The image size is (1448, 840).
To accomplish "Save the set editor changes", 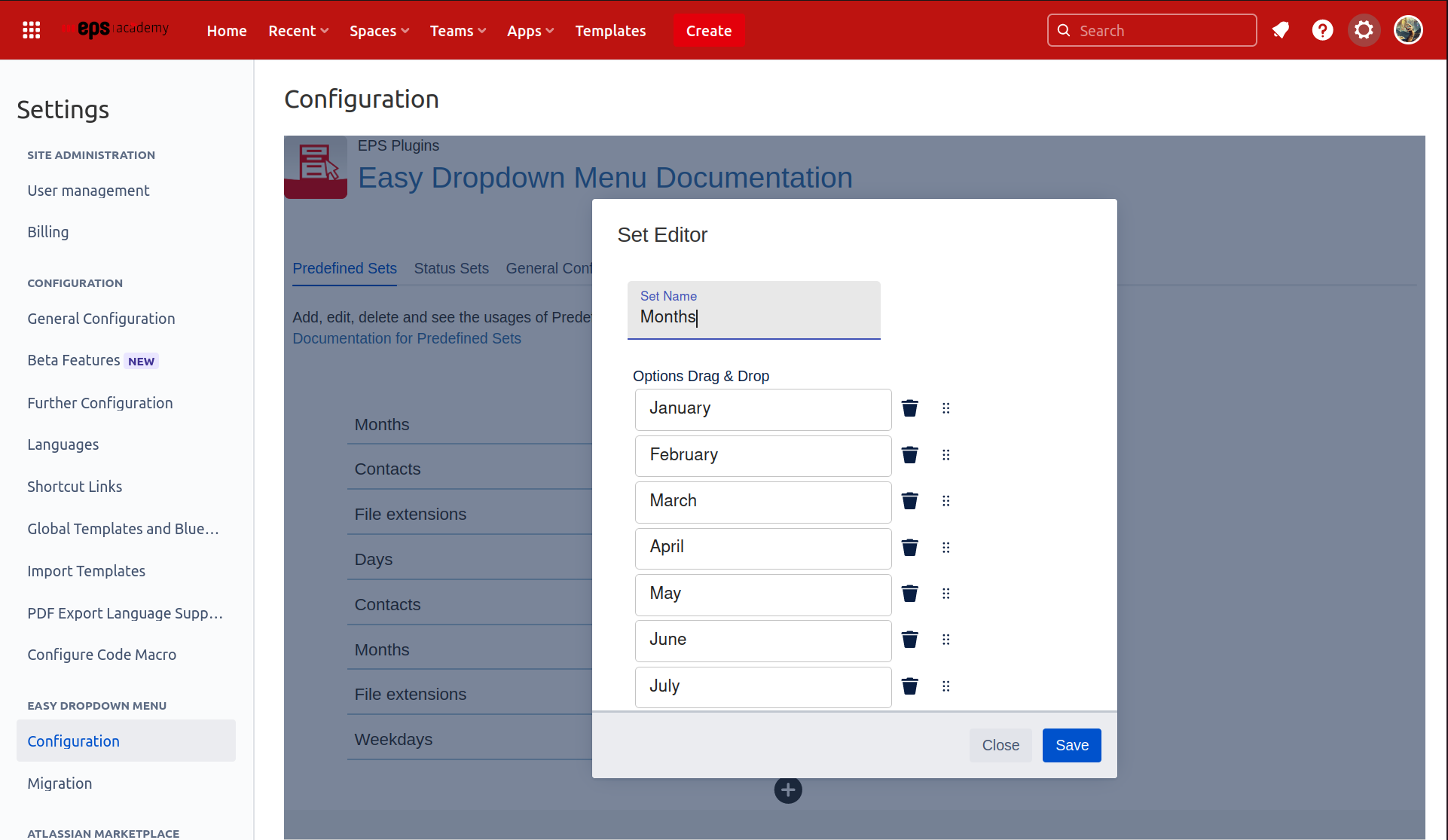I will [1071, 745].
